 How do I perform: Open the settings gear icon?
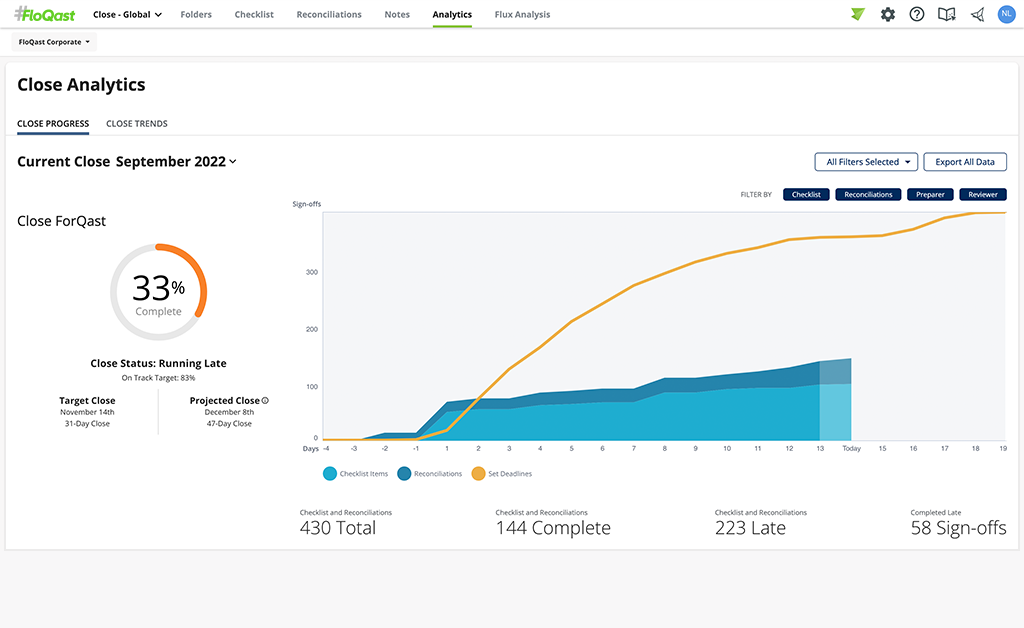pos(888,14)
